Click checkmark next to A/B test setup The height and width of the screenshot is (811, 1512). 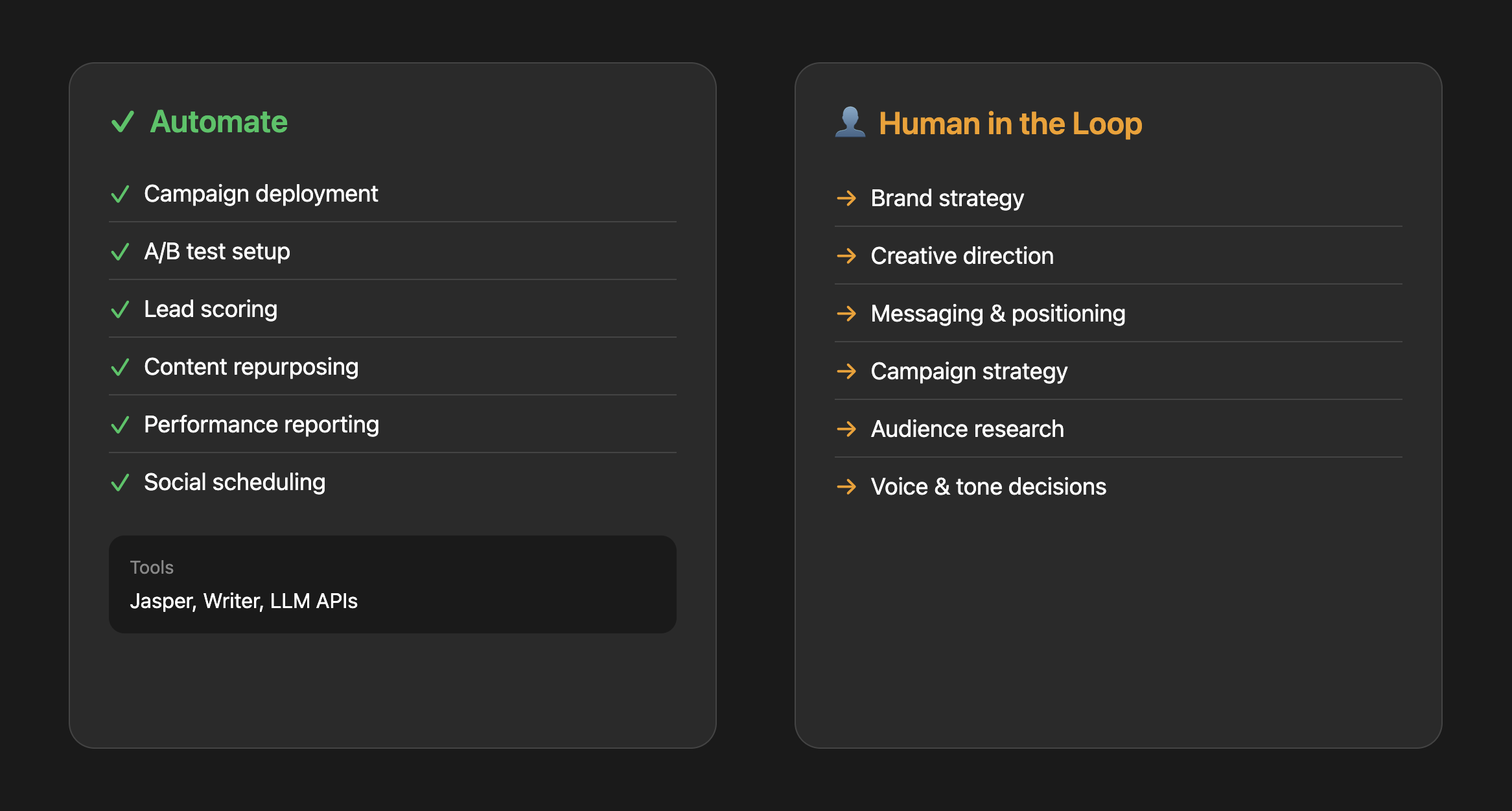120,252
